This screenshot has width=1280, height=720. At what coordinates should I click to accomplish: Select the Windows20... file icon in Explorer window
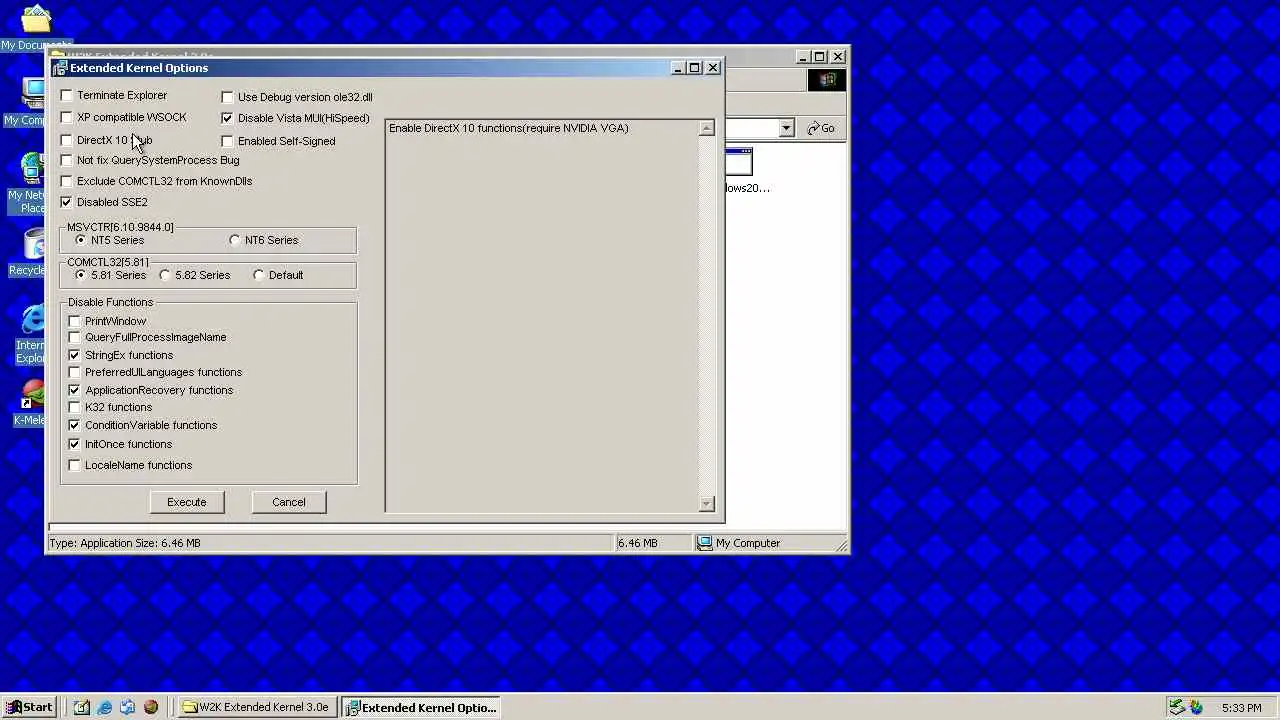click(x=738, y=162)
